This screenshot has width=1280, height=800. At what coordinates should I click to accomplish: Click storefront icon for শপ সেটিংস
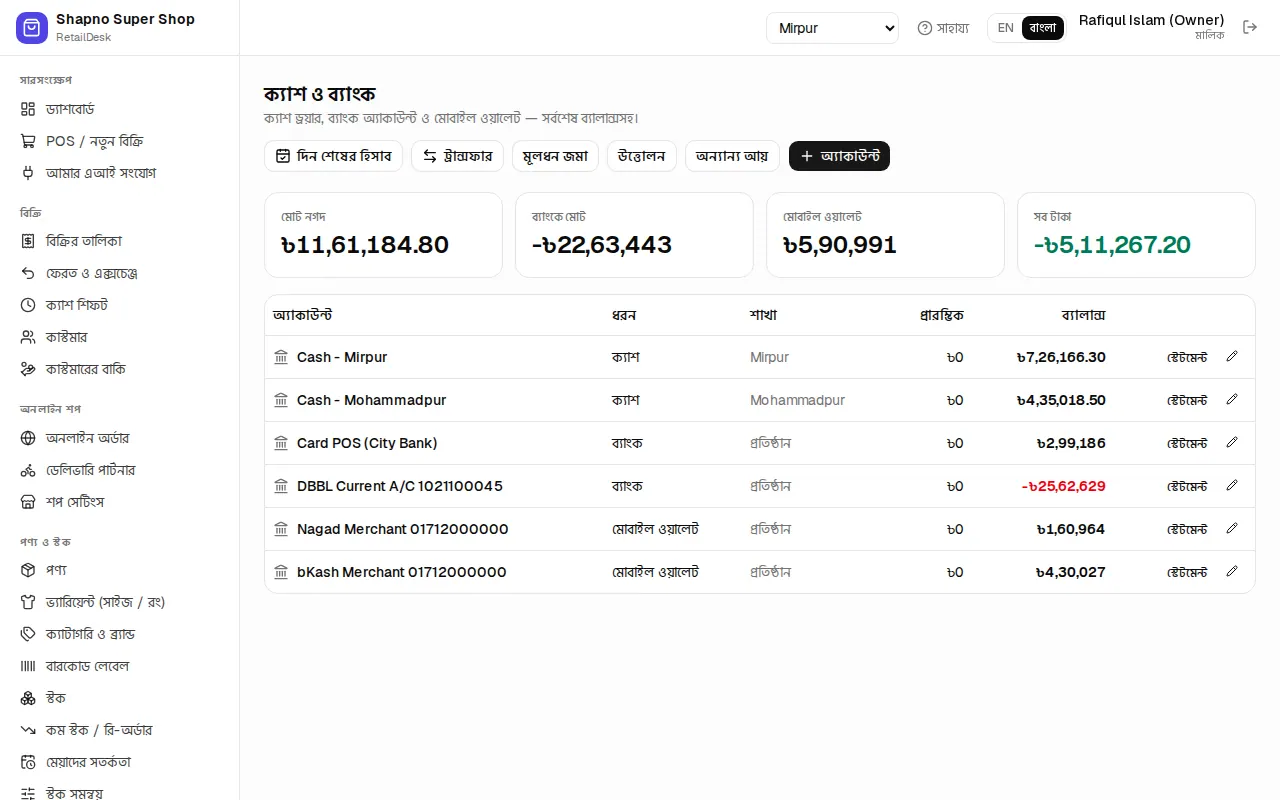28,502
